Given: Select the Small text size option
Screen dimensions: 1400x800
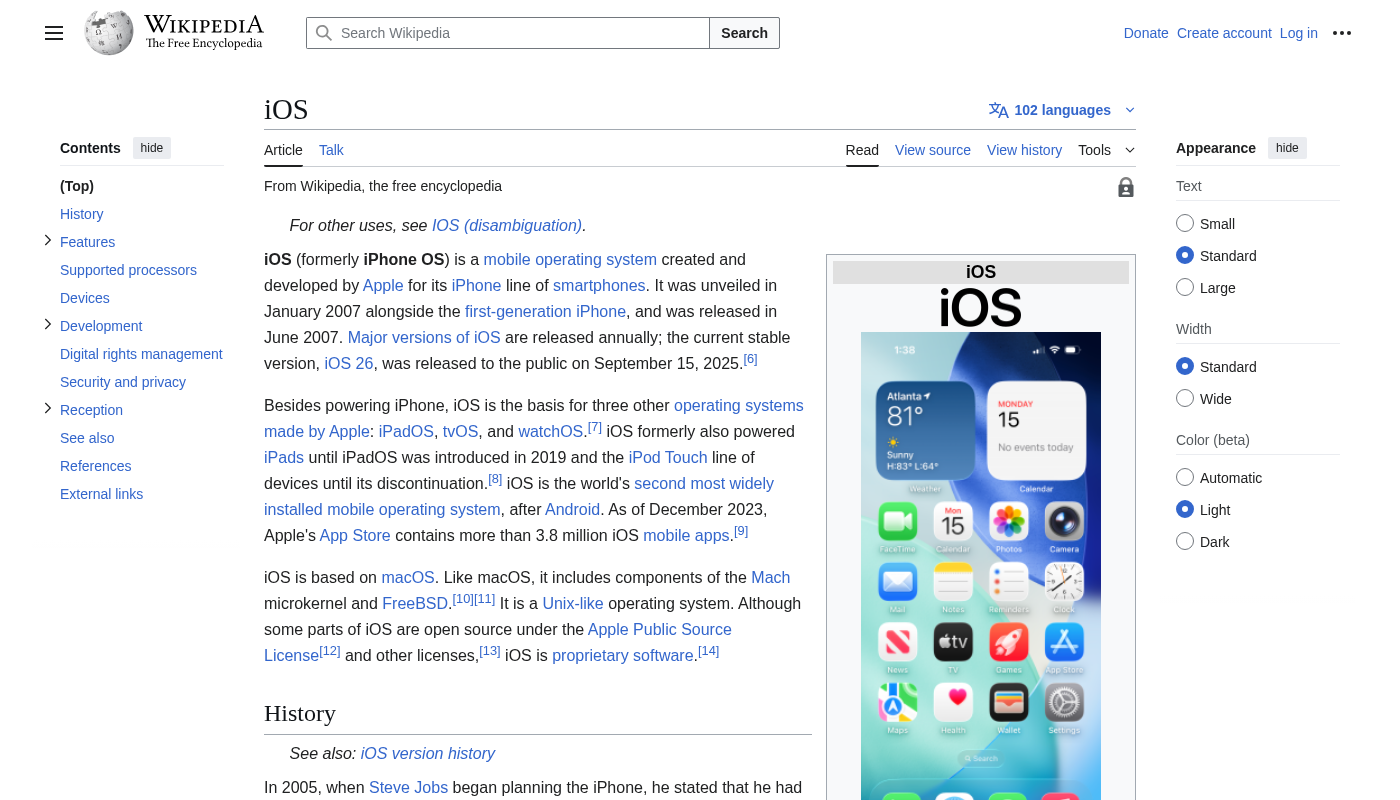Looking at the screenshot, I should 1185,224.
